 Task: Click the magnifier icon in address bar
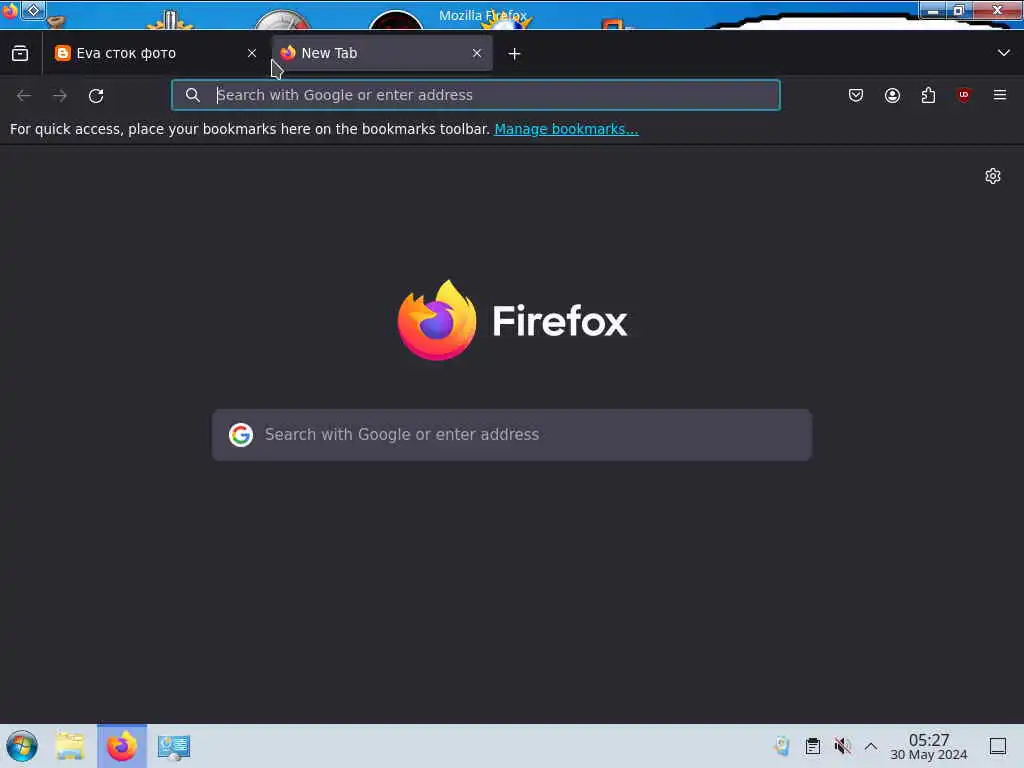[193, 95]
